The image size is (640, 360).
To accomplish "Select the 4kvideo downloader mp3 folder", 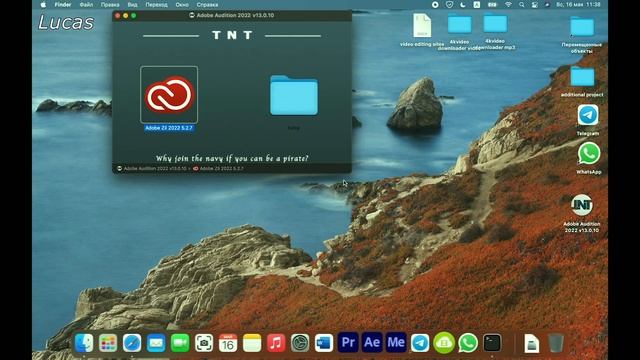I will 495,24.
